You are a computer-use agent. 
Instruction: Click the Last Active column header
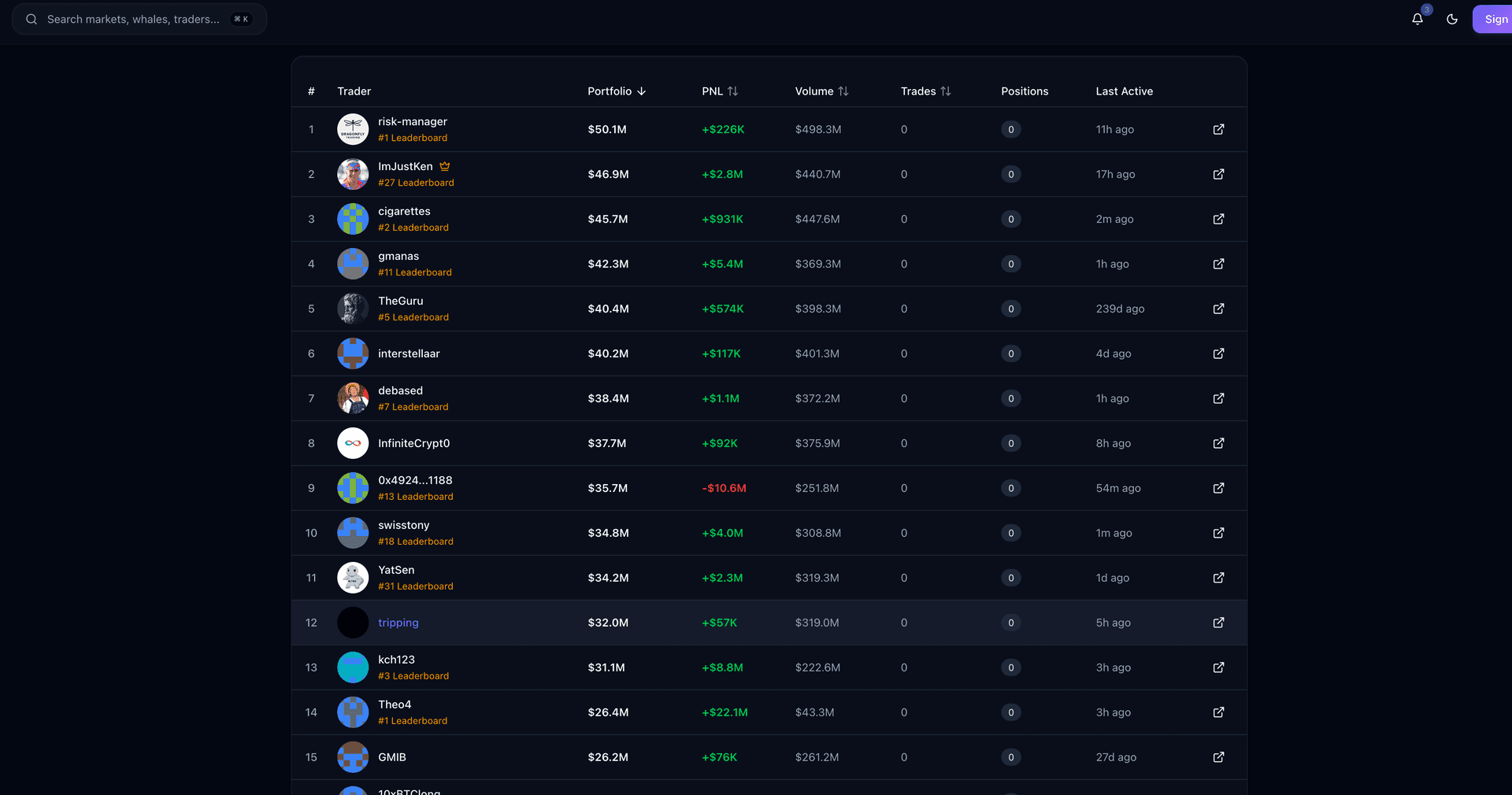pyautogui.click(x=1124, y=91)
